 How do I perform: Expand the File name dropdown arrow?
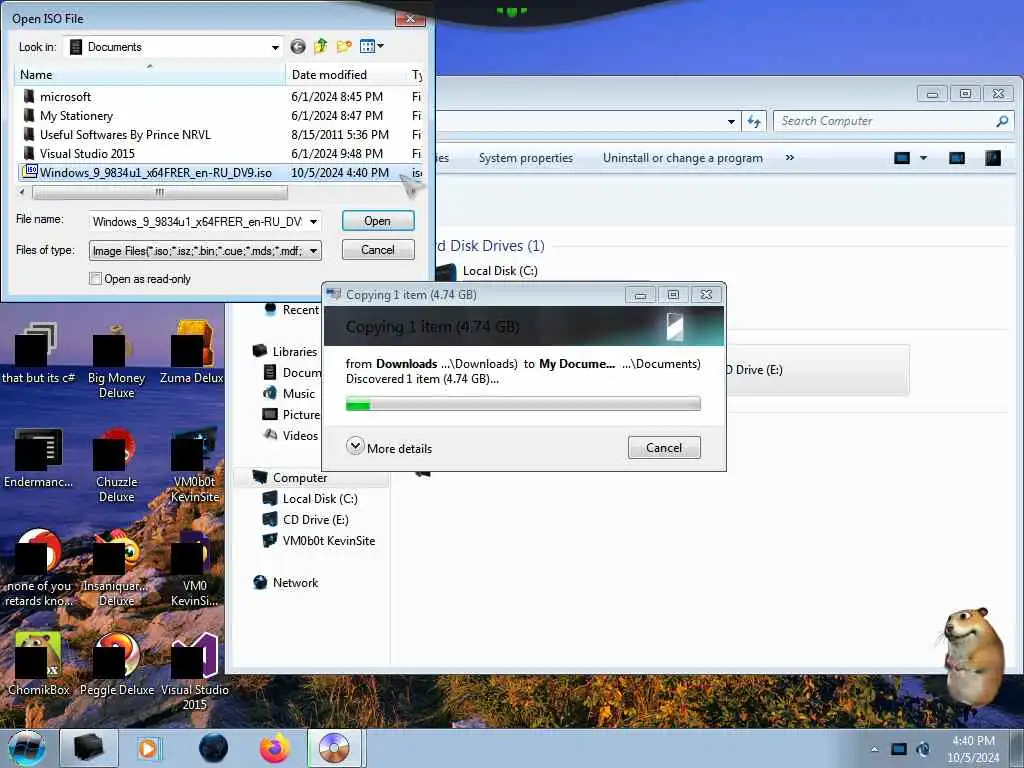pos(313,221)
